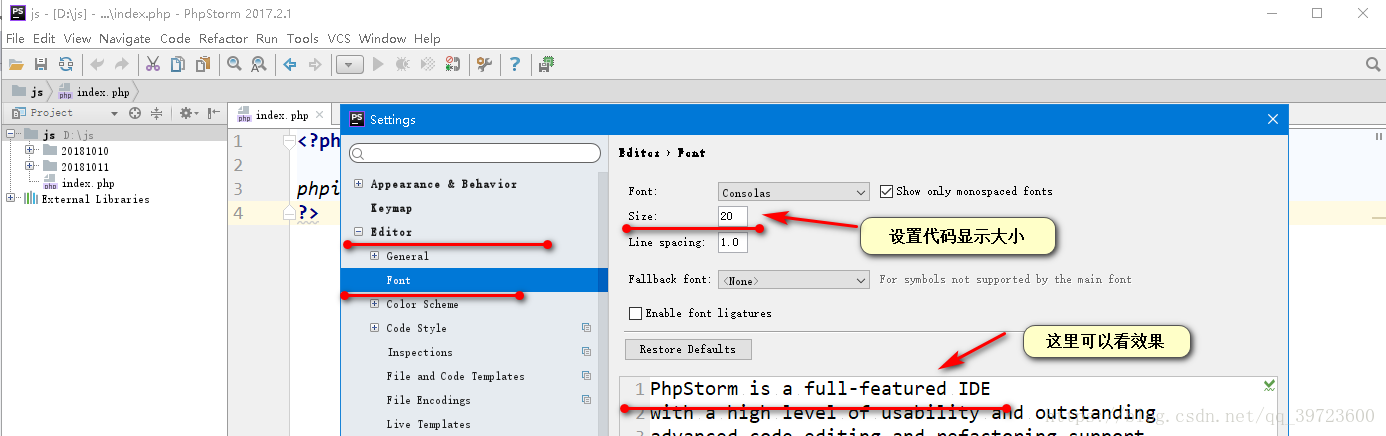
Task: Select Inspections in Settings tree
Action: tap(420, 352)
